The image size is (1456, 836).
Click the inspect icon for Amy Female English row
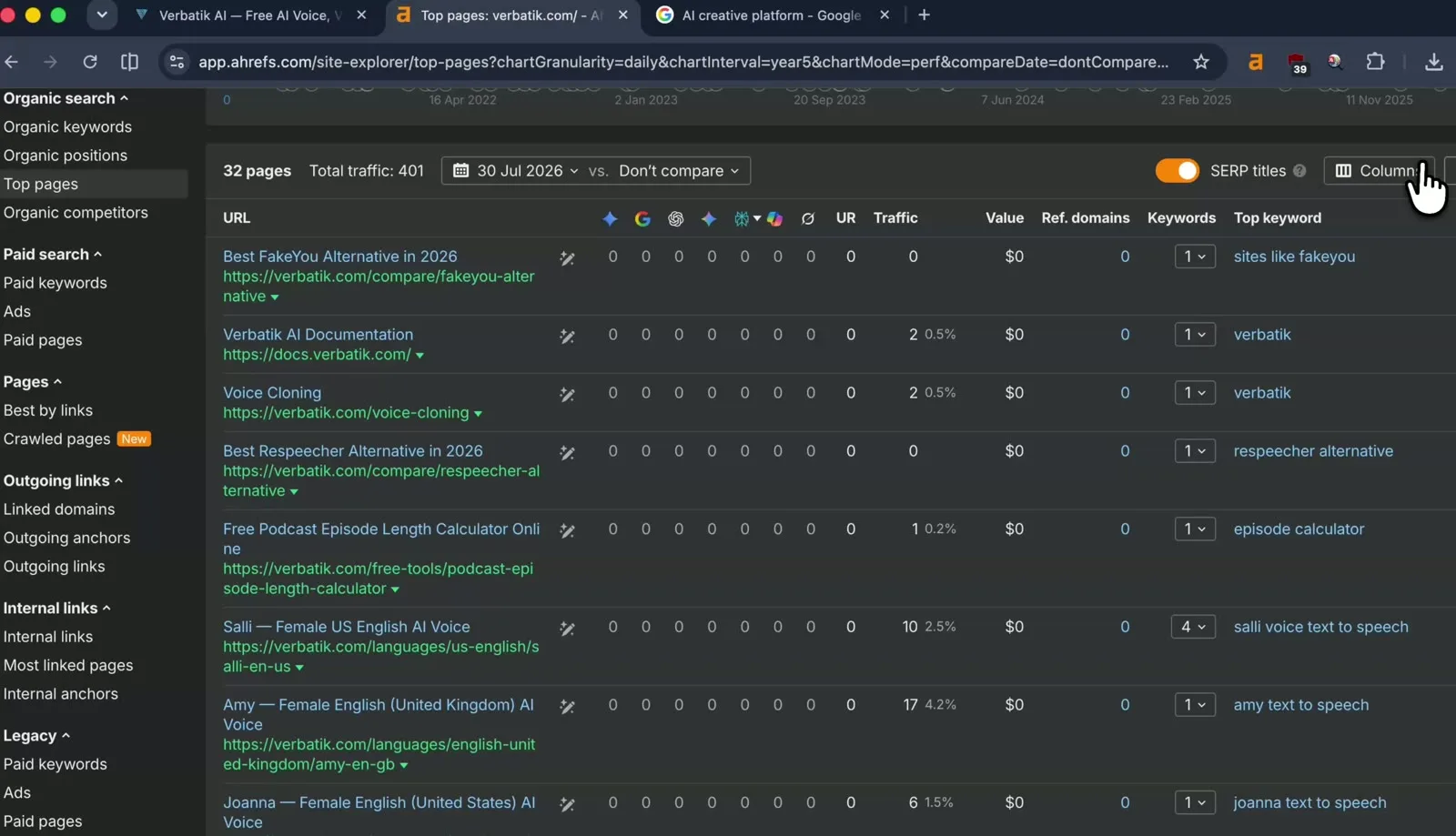tap(567, 707)
